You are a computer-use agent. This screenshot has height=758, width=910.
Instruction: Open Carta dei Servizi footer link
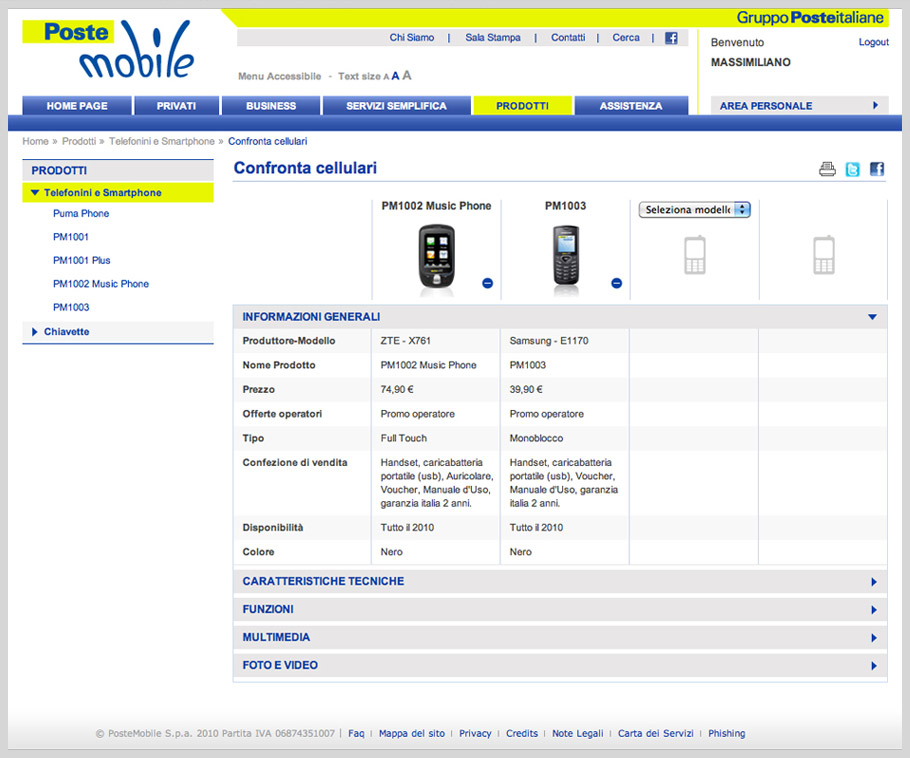click(655, 734)
